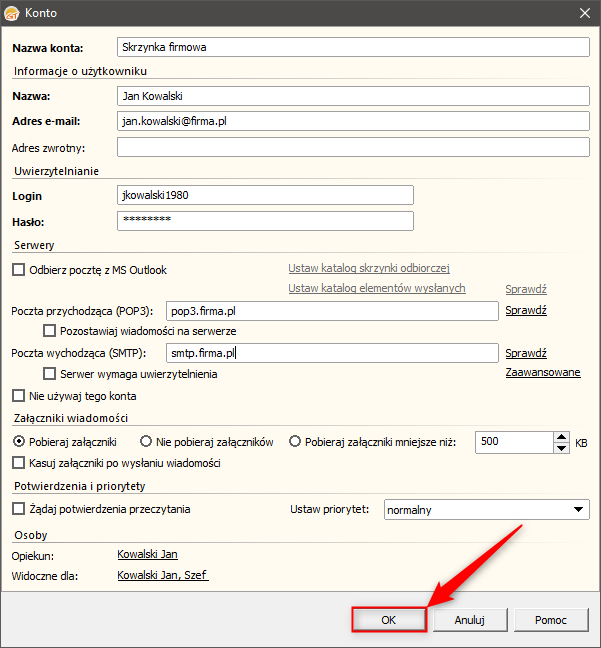Open the Zaawansowane advanced settings link
Viewport: 601px width, 648px height.
pos(543,372)
